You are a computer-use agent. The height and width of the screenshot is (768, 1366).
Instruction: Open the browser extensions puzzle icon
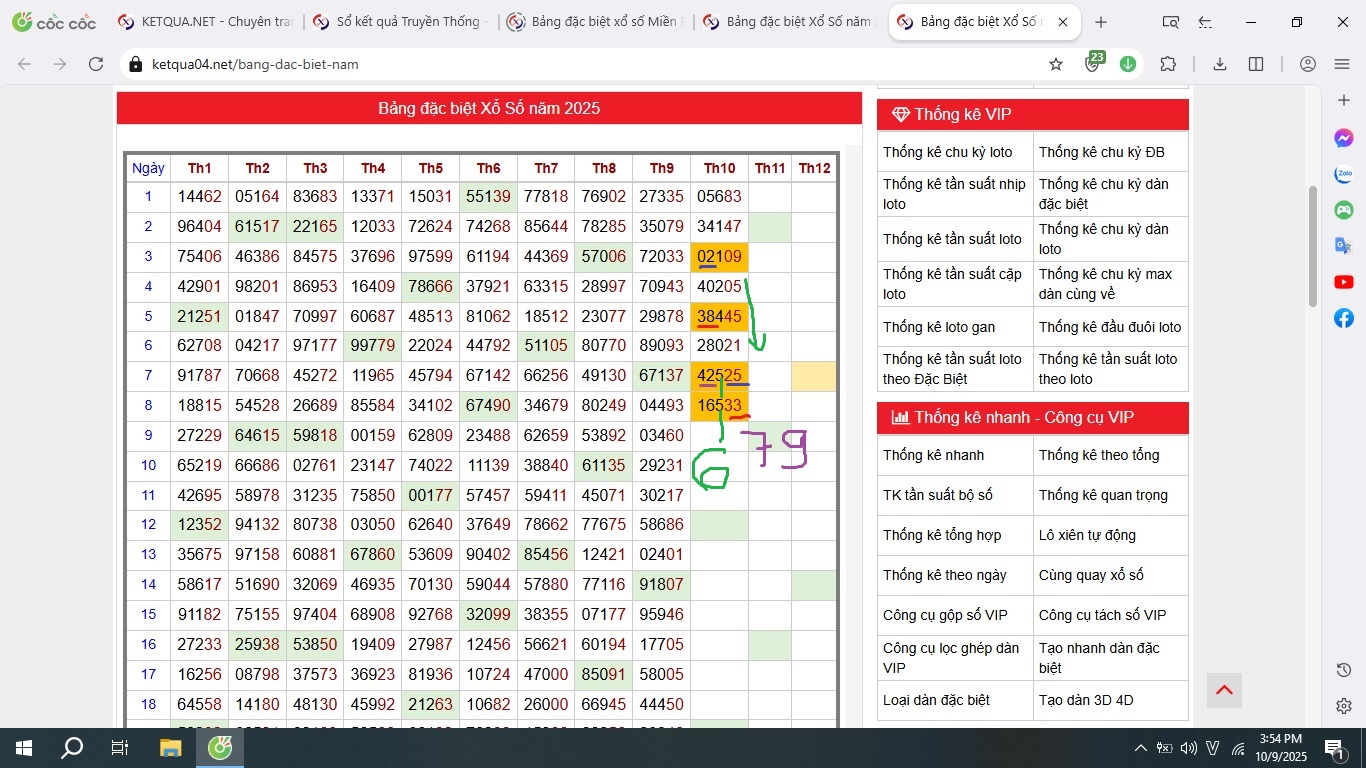[x=1168, y=64]
